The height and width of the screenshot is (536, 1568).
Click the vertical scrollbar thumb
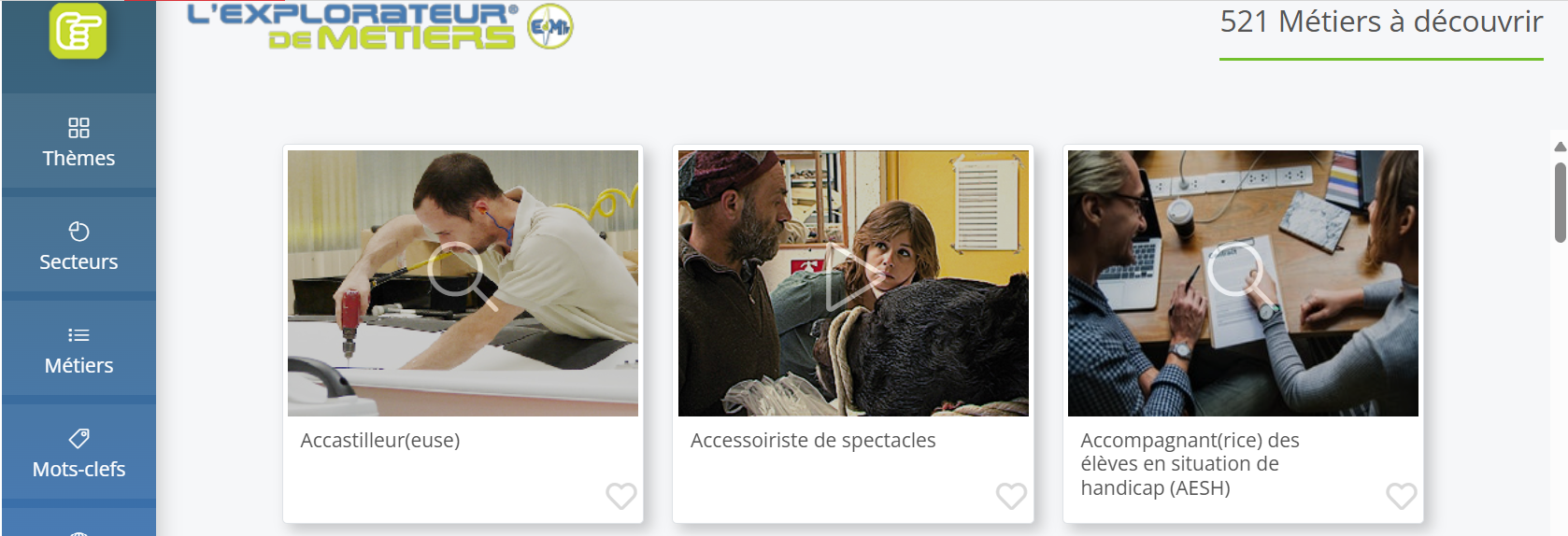(x=1560, y=202)
